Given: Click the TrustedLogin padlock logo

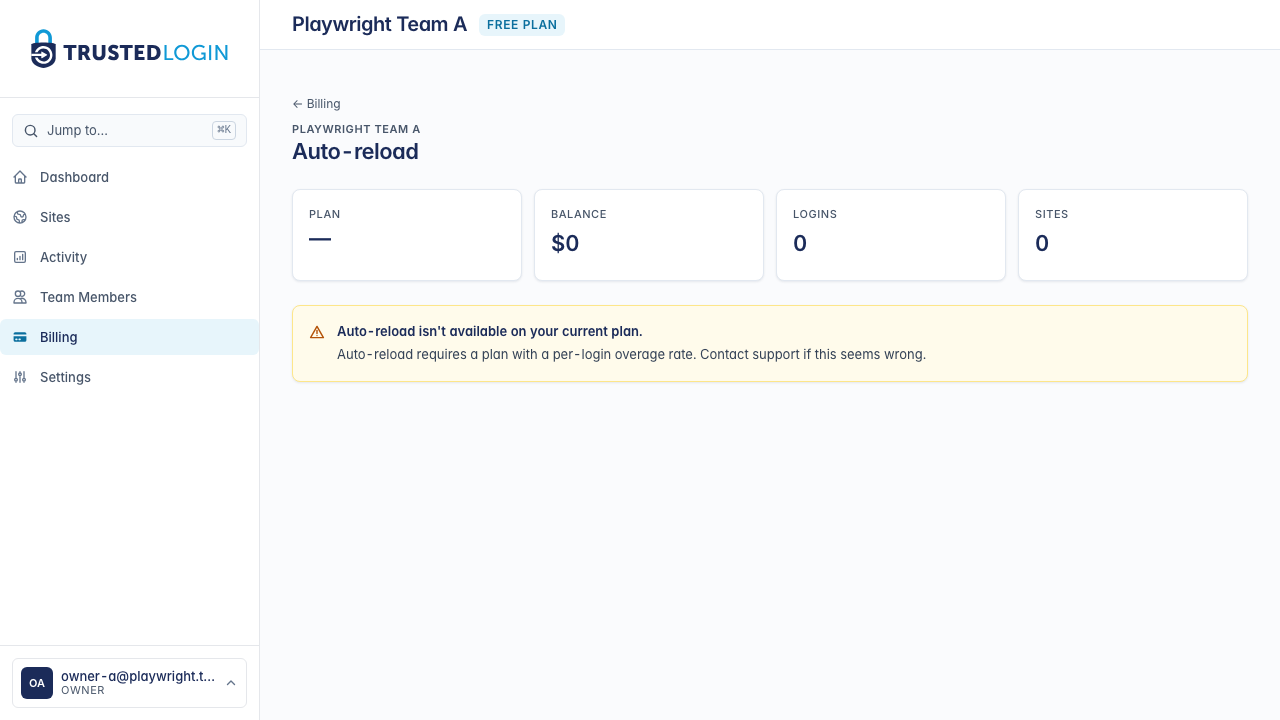Looking at the screenshot, I should [43, 49].
